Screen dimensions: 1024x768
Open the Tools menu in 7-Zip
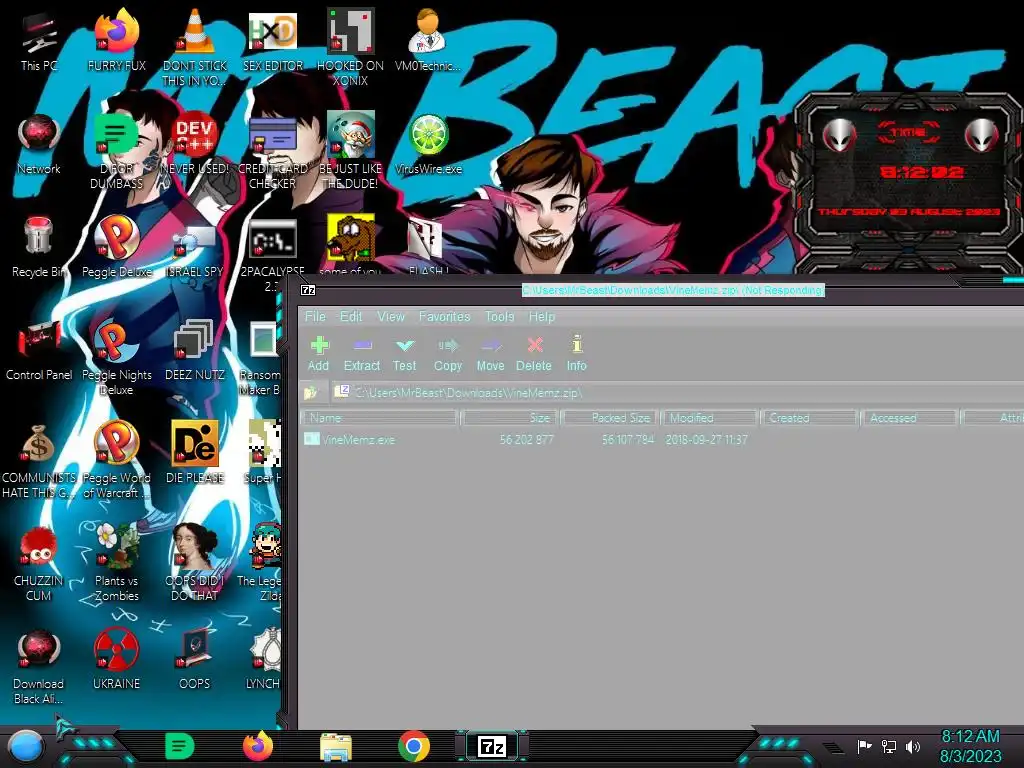coord(500,317)
